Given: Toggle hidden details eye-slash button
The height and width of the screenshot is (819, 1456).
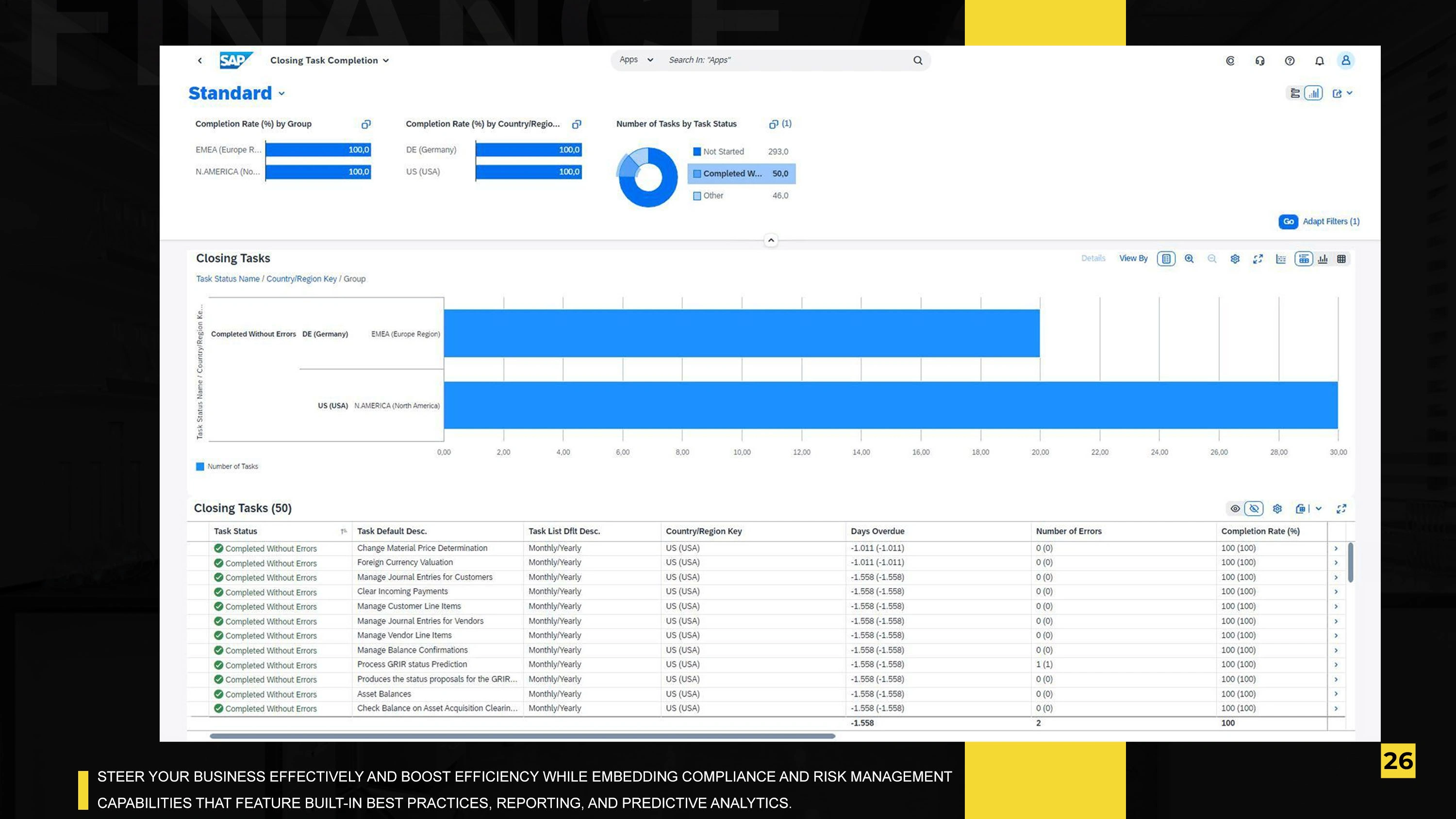Looking at the screenshot, I should [x=1254, y=508].
